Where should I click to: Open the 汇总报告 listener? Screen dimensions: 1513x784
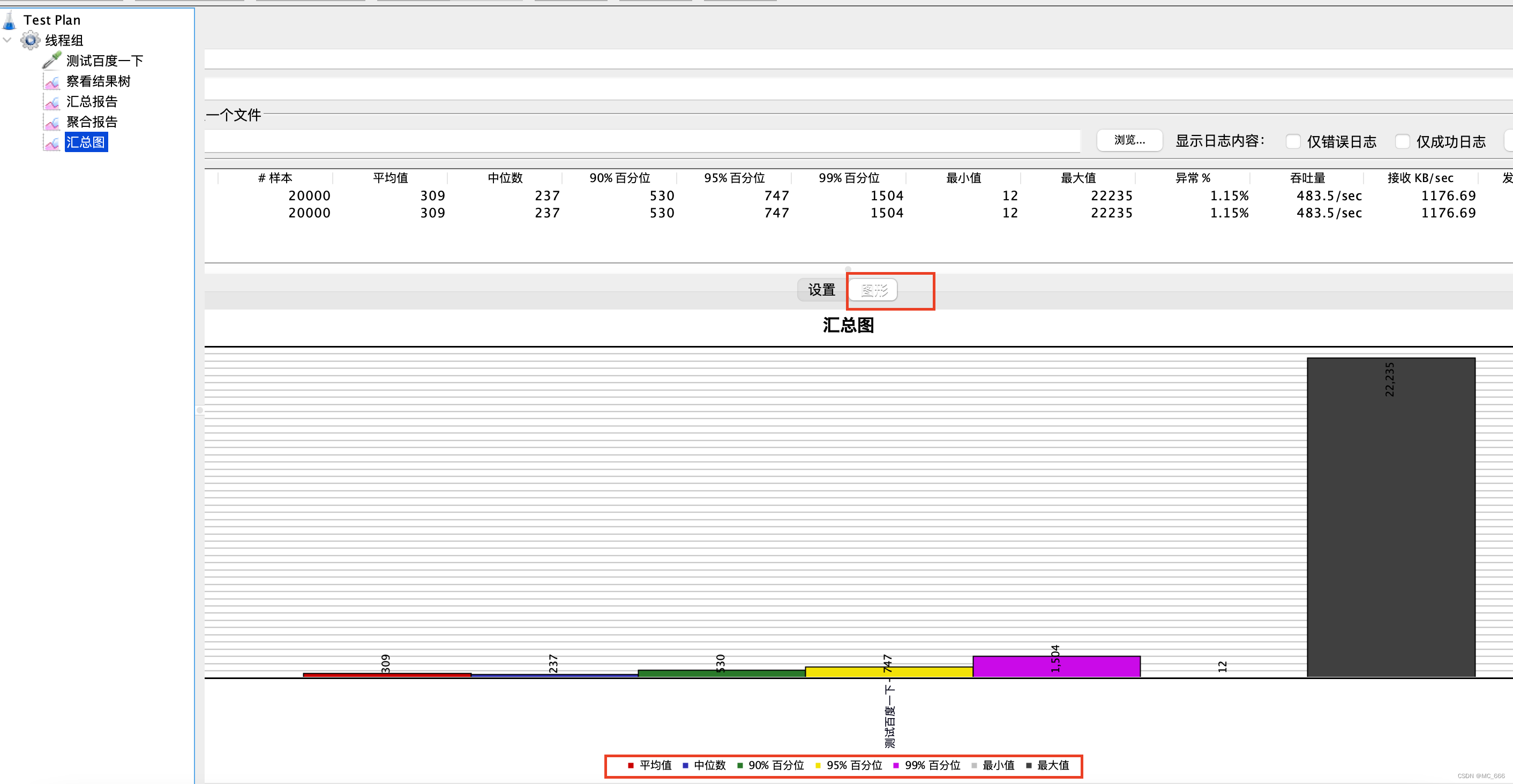pyautogui.click(x=92, y=102)
